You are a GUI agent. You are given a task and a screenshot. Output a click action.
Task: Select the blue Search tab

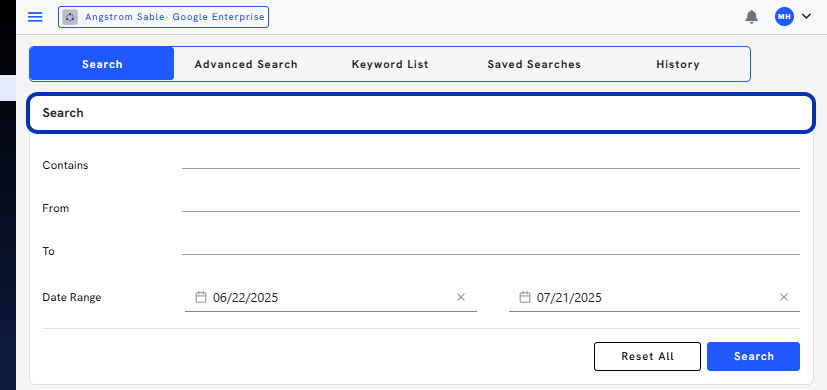[x=102, y=64]
